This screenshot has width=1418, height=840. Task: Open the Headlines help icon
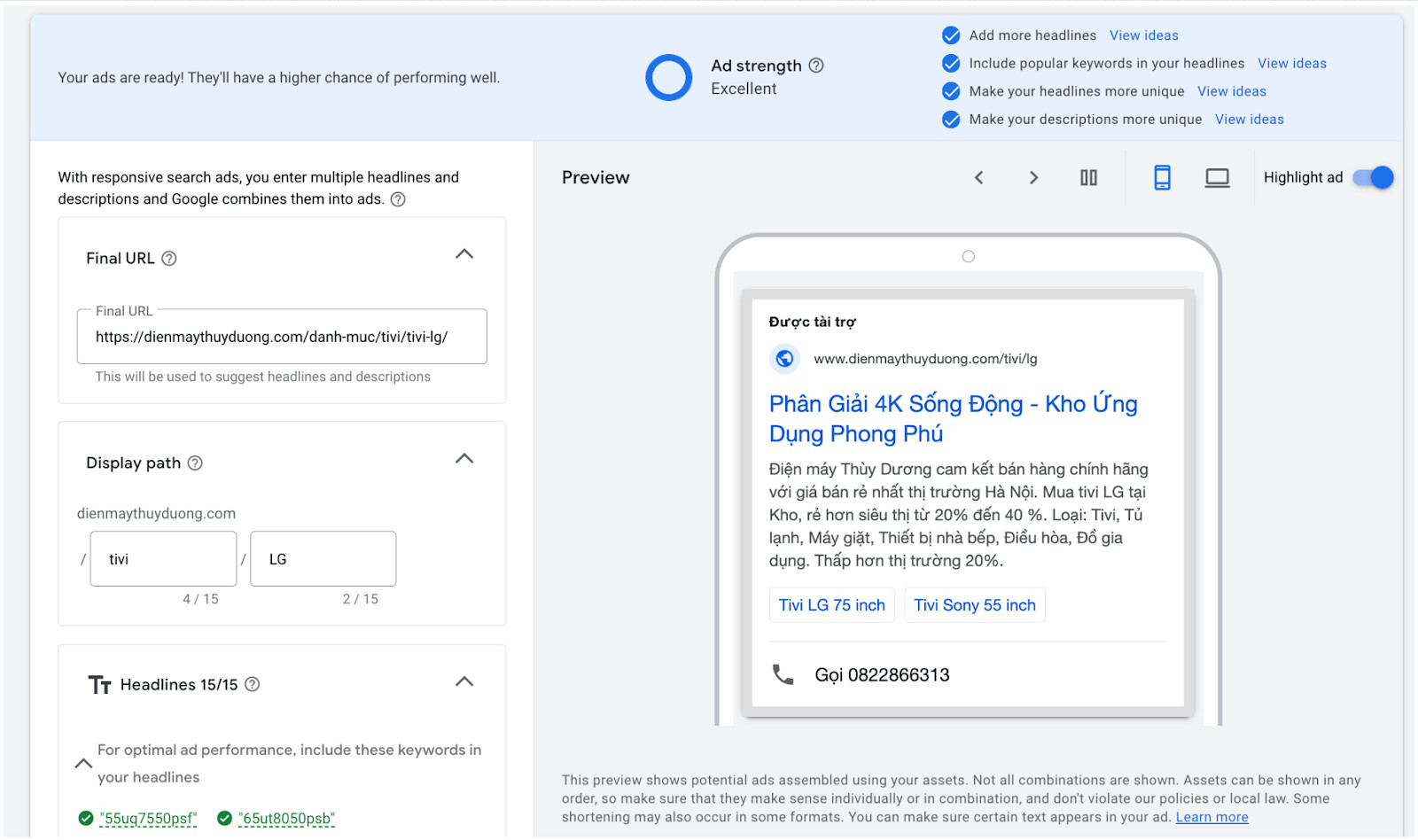pyautogui.click(x=252, y=685)
